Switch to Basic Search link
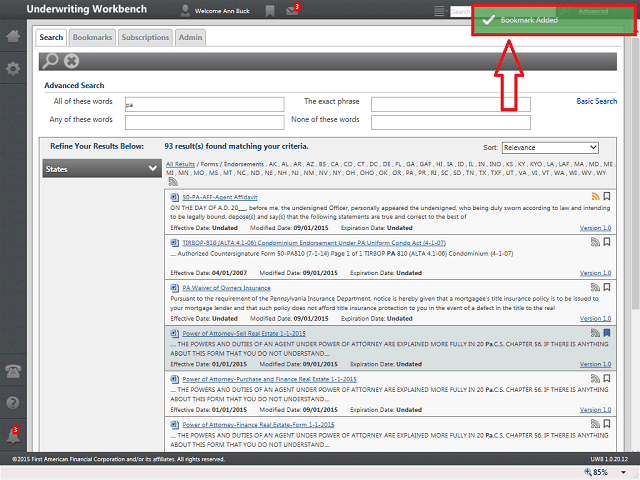 point(596,101)
